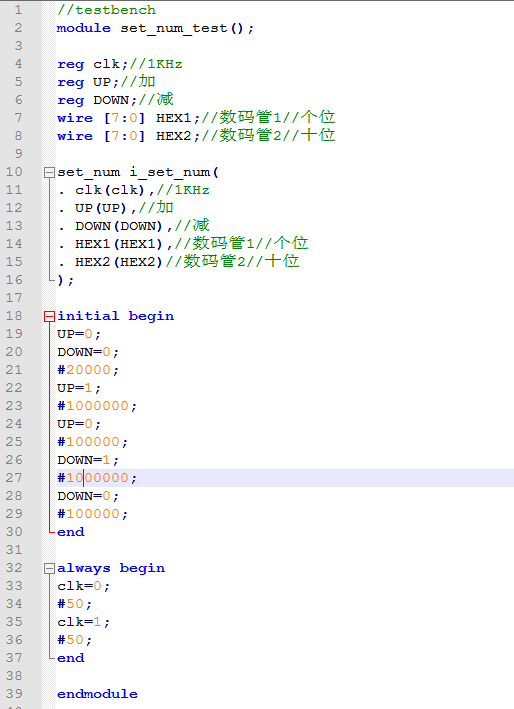Click the highlighted #1000000; on line 27
The image size is (514, 709).
pos(97,478)
